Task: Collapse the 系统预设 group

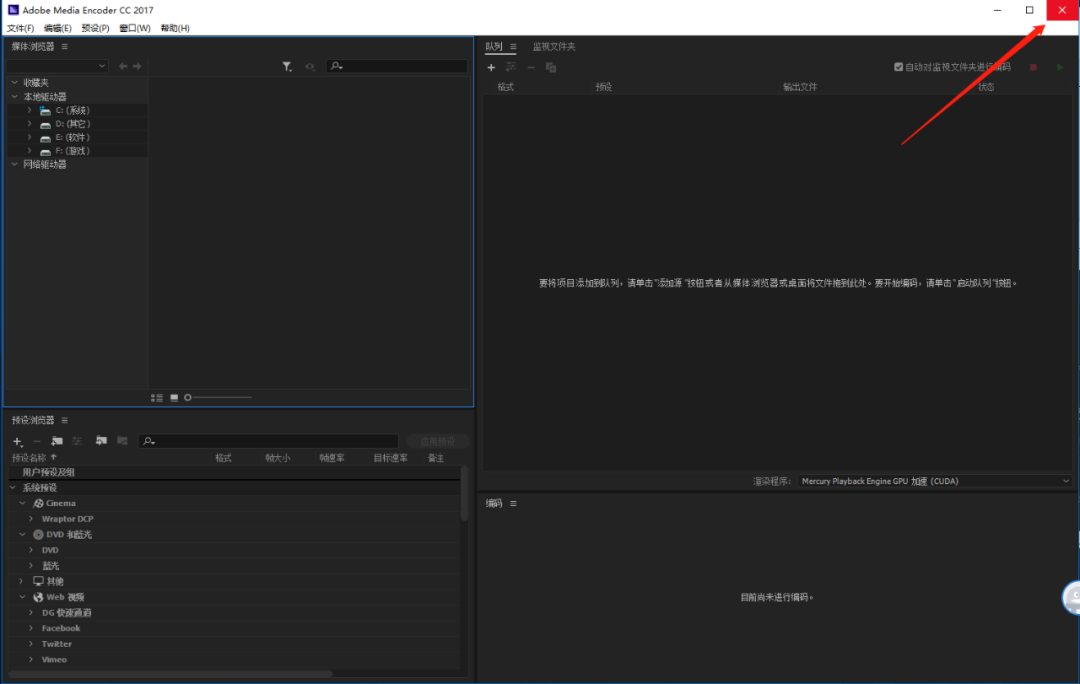Action: [13, 488]
